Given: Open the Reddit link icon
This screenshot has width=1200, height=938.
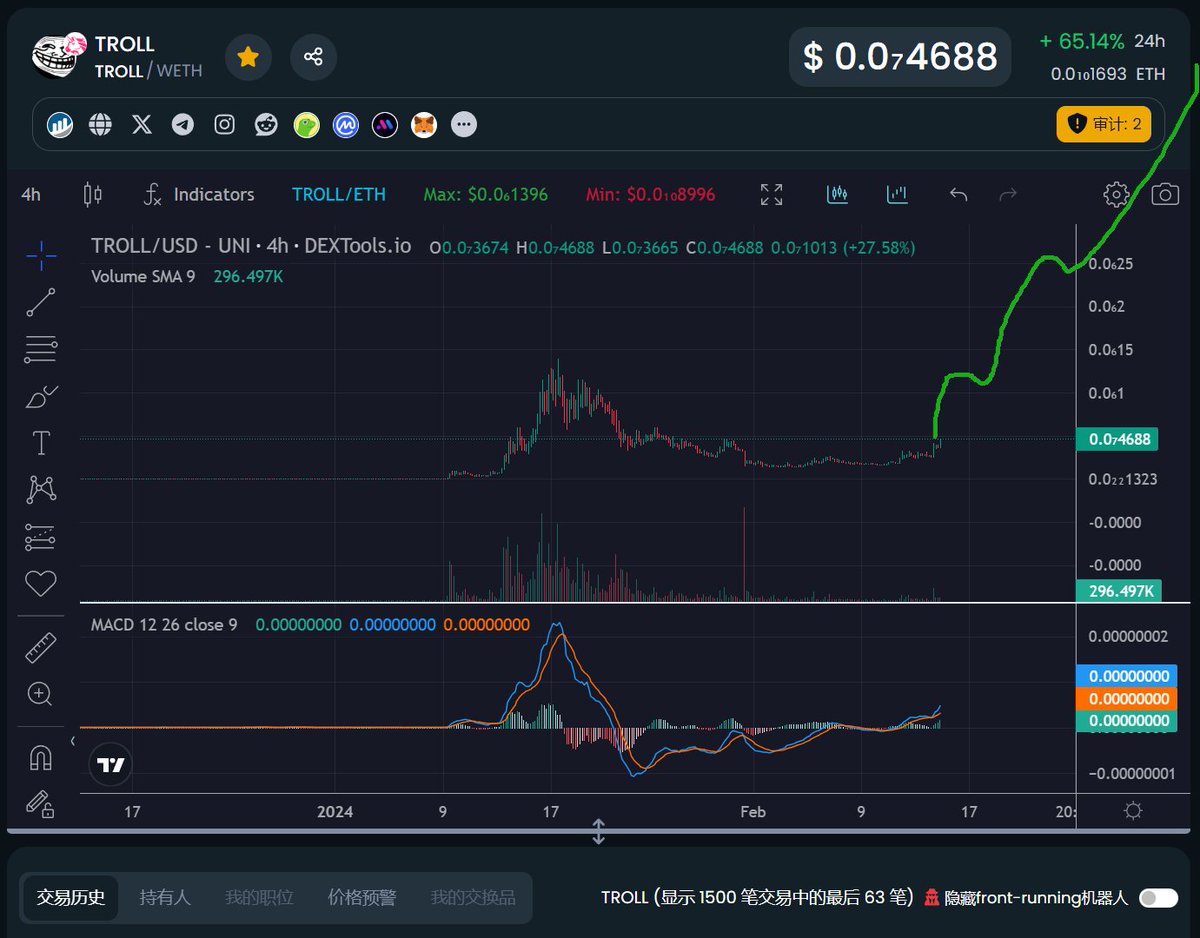Looking at the screenshot, I should pyautogui.click(x=266, y=125).
